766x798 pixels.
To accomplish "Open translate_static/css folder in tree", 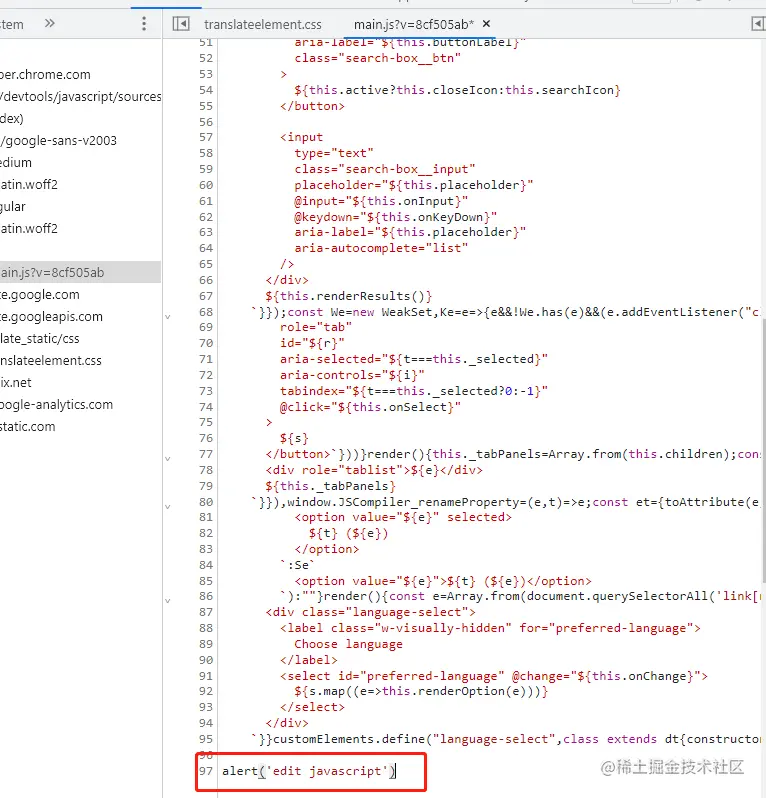I will [40, 338].
